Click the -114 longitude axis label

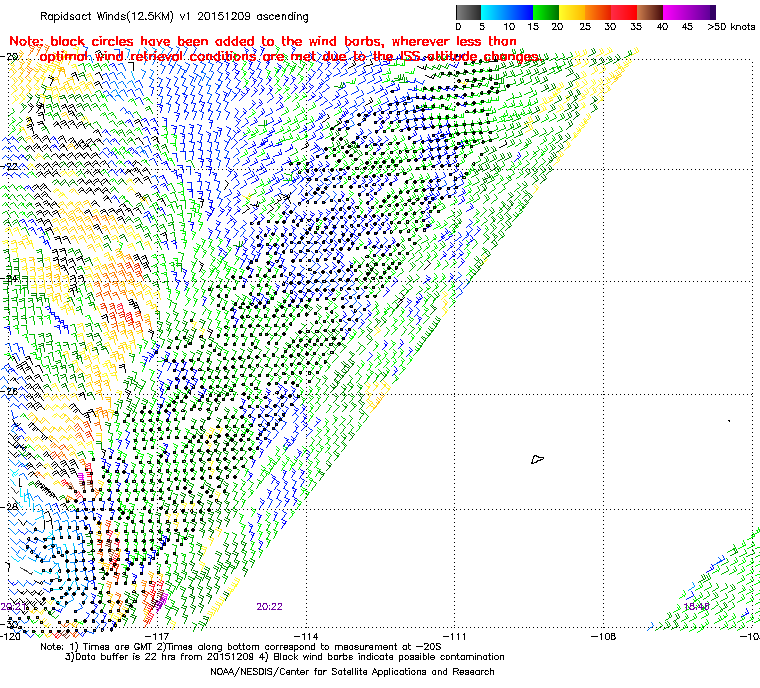click(306, 636)
